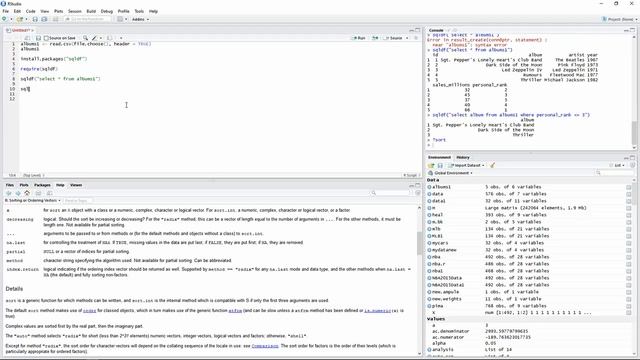Create a new file with toolbar icon
Screen dimensions: 640x360
(5, 19)
